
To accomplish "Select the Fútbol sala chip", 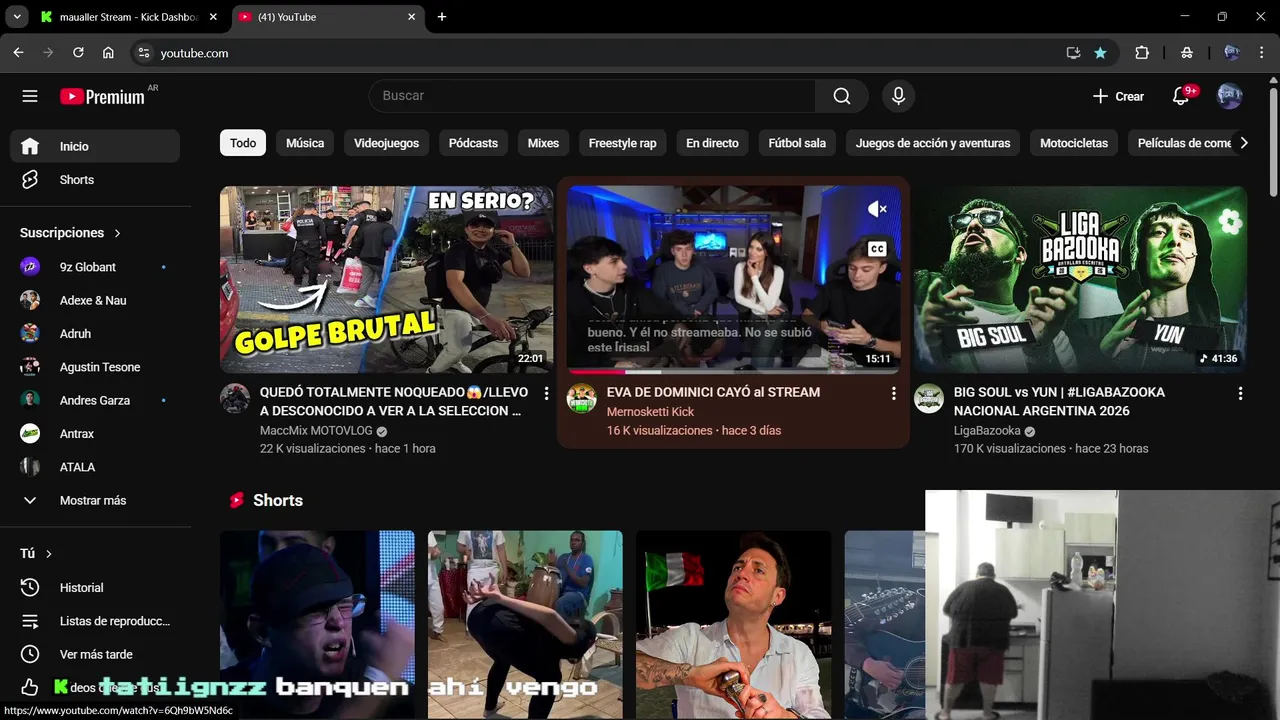I will (x=797, y=143).
